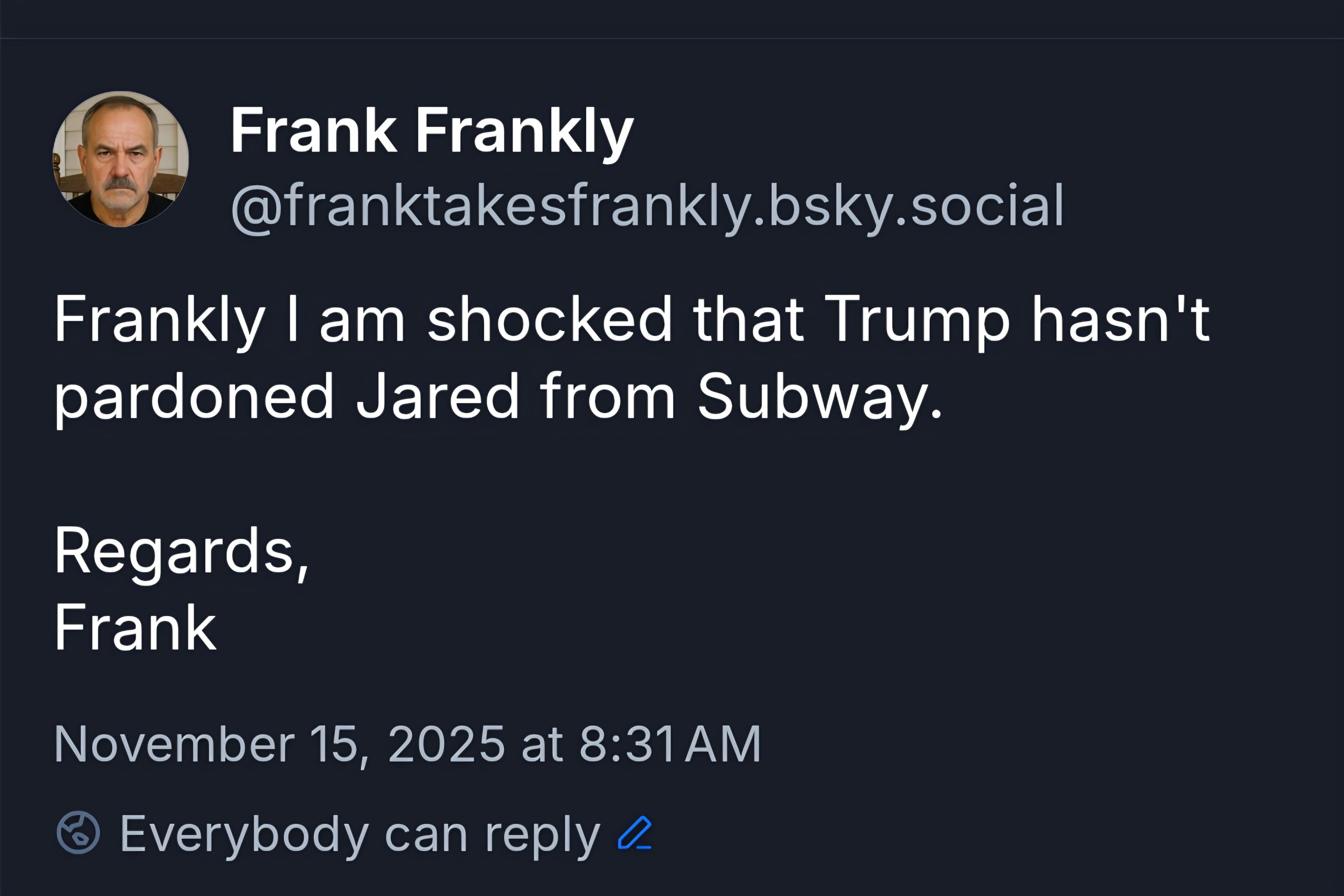Click the word "from" in the post
Screen dimensions: 1344x896
point(607,397)
